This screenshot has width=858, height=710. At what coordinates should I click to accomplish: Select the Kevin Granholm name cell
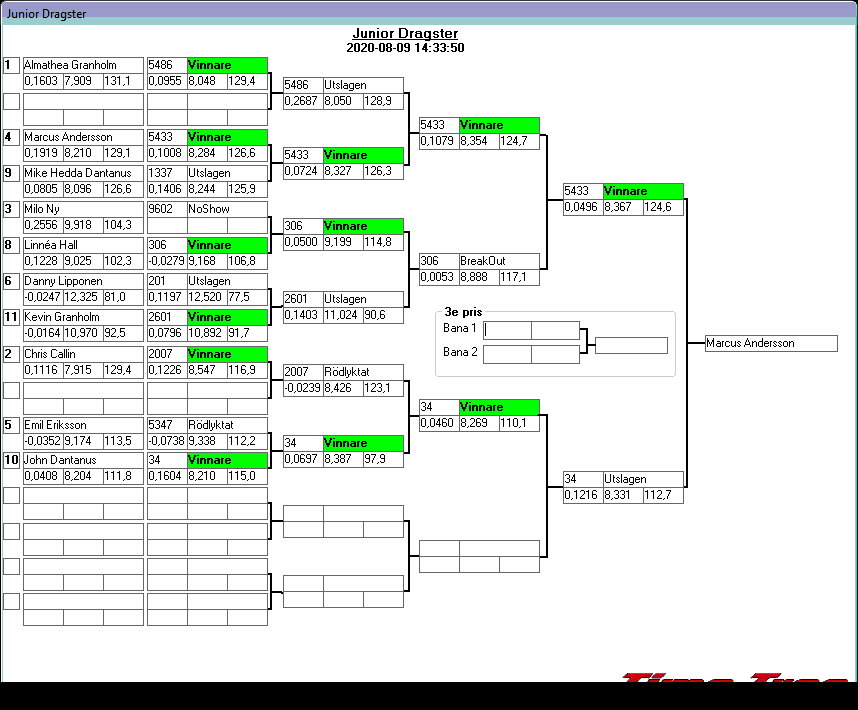click(83, 317)
